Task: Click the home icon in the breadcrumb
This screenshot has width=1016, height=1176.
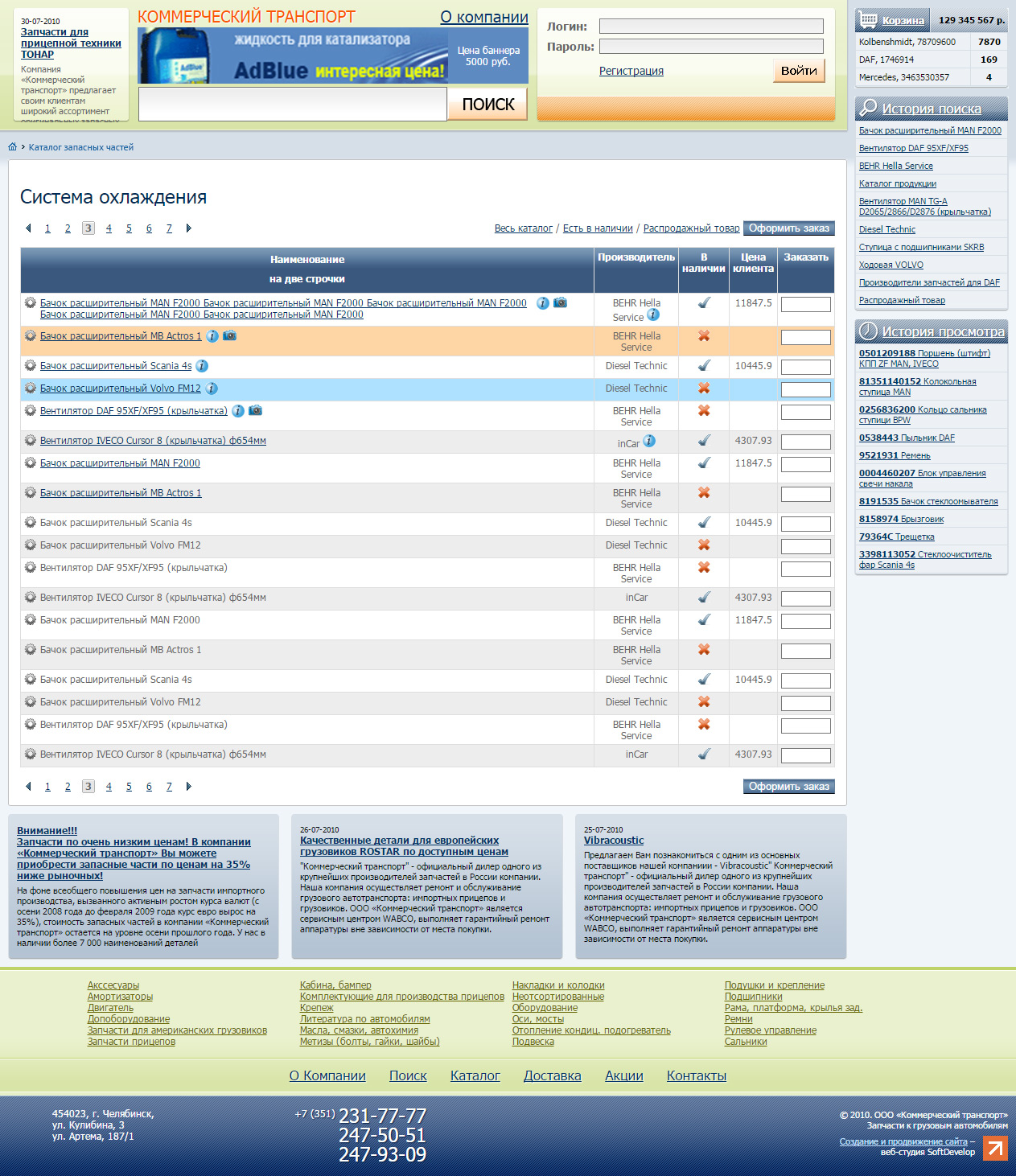Action: click(12, 147)
